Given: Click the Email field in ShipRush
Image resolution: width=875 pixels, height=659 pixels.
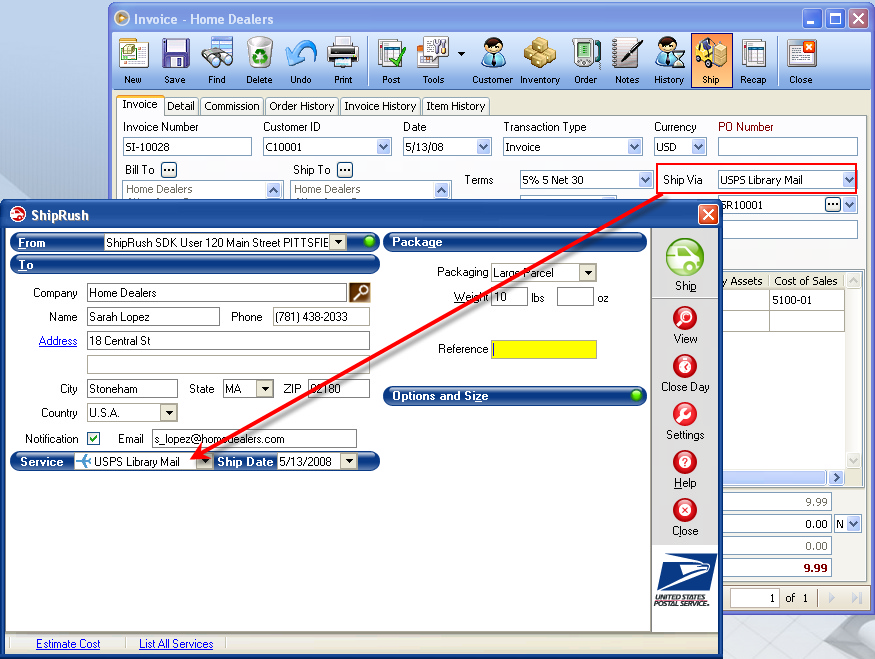Looking at the screenshot, I should click(254, 439).
